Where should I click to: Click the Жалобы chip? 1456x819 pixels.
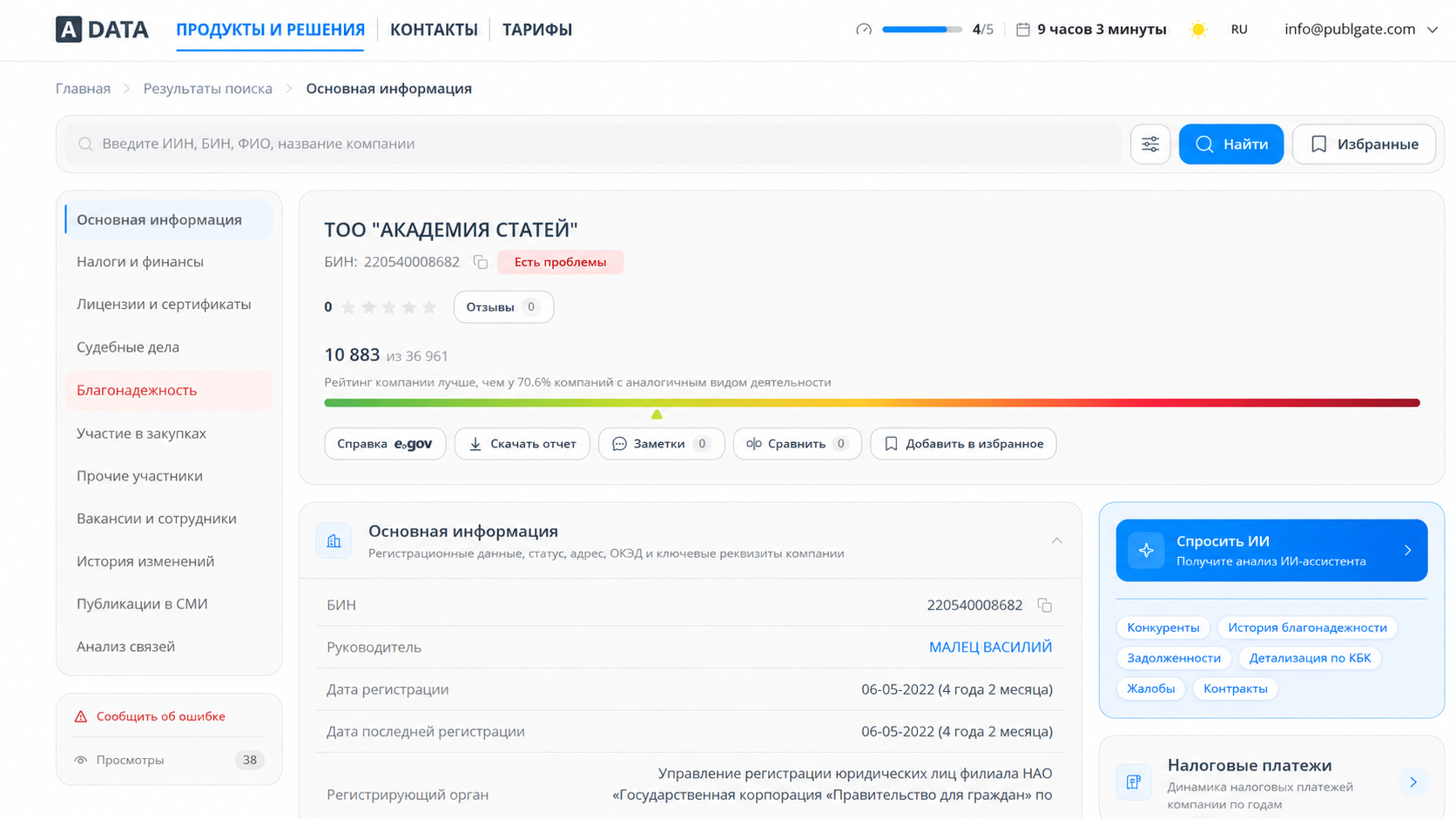(x=1150, y=688)
